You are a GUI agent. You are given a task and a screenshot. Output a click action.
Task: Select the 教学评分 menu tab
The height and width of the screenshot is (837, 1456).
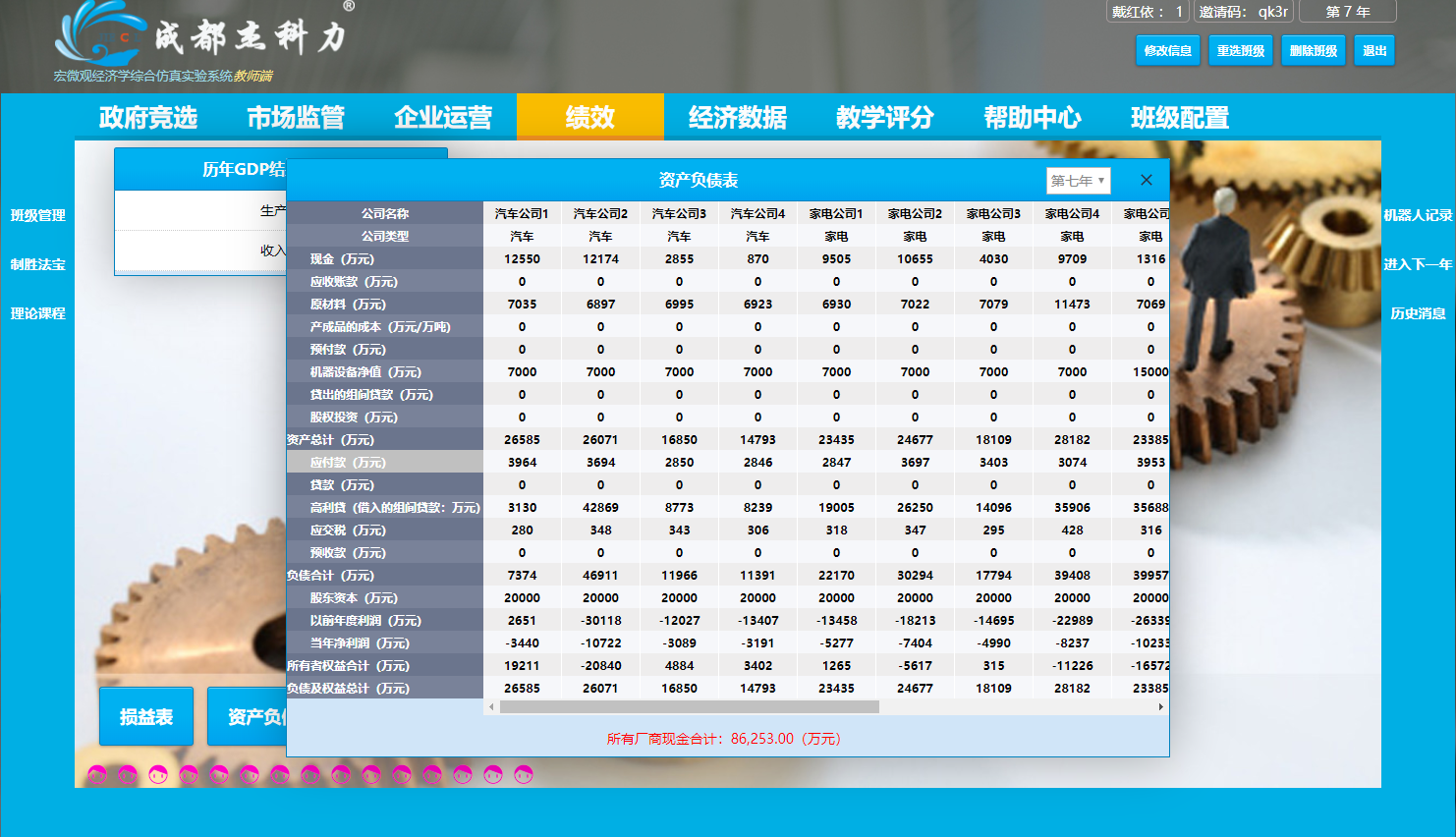885,118
